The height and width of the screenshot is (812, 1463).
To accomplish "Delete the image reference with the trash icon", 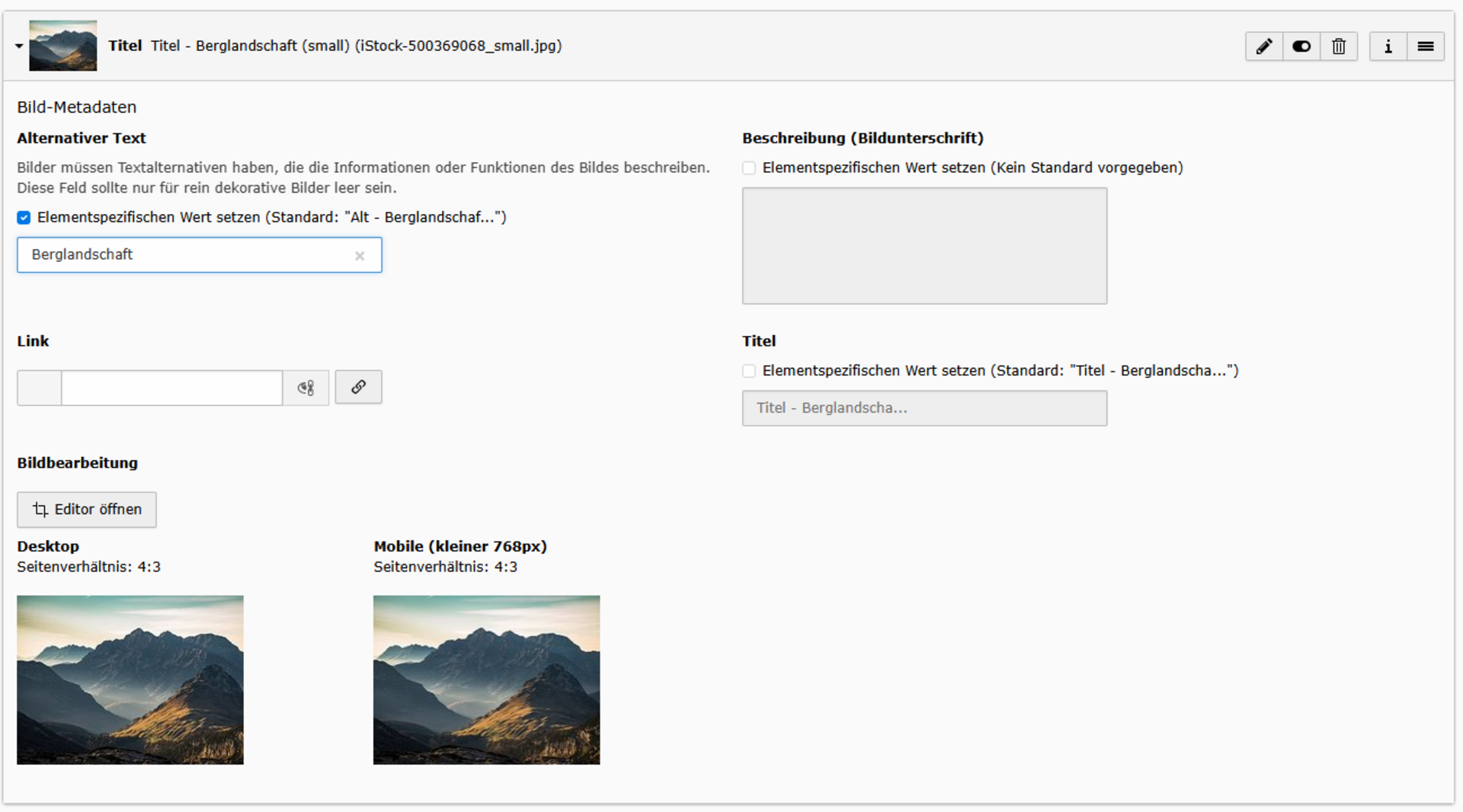I will point(1339,46).
